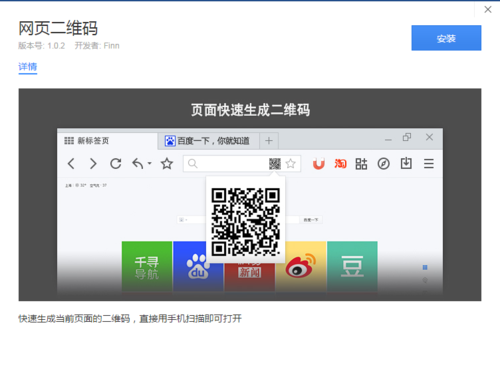Click the blue page indicator dot at right
Image resolution: width=500 pixels, height=379 pixels.
[x=425, y=267]
